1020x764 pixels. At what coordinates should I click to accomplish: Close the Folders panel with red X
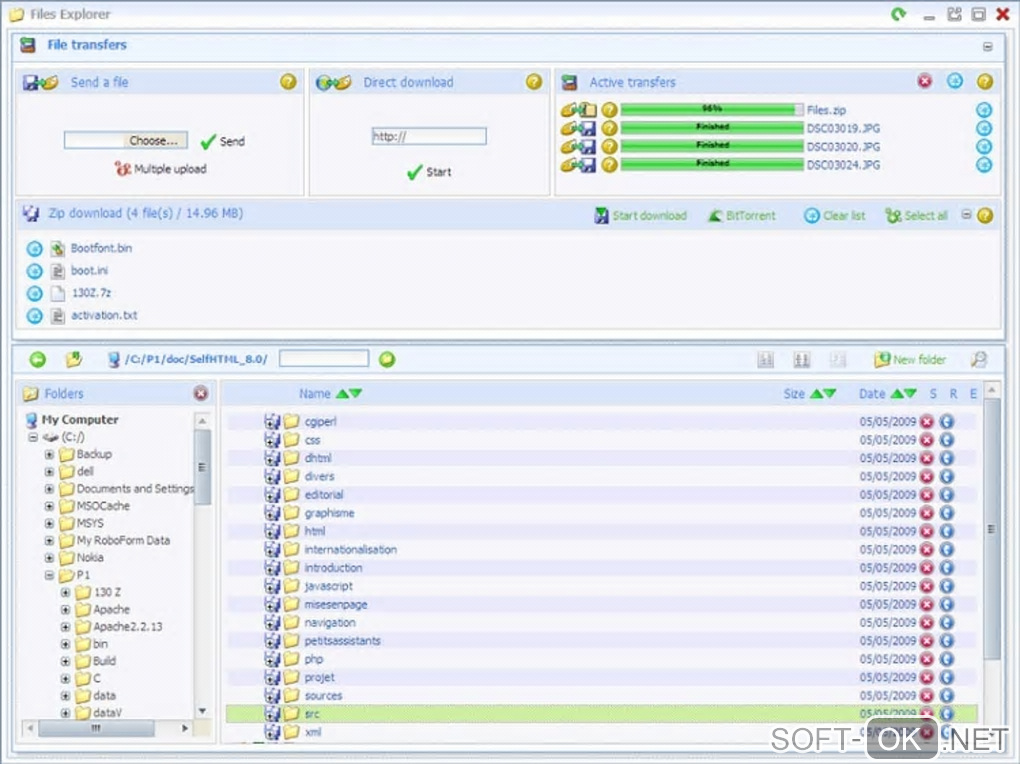201,393
